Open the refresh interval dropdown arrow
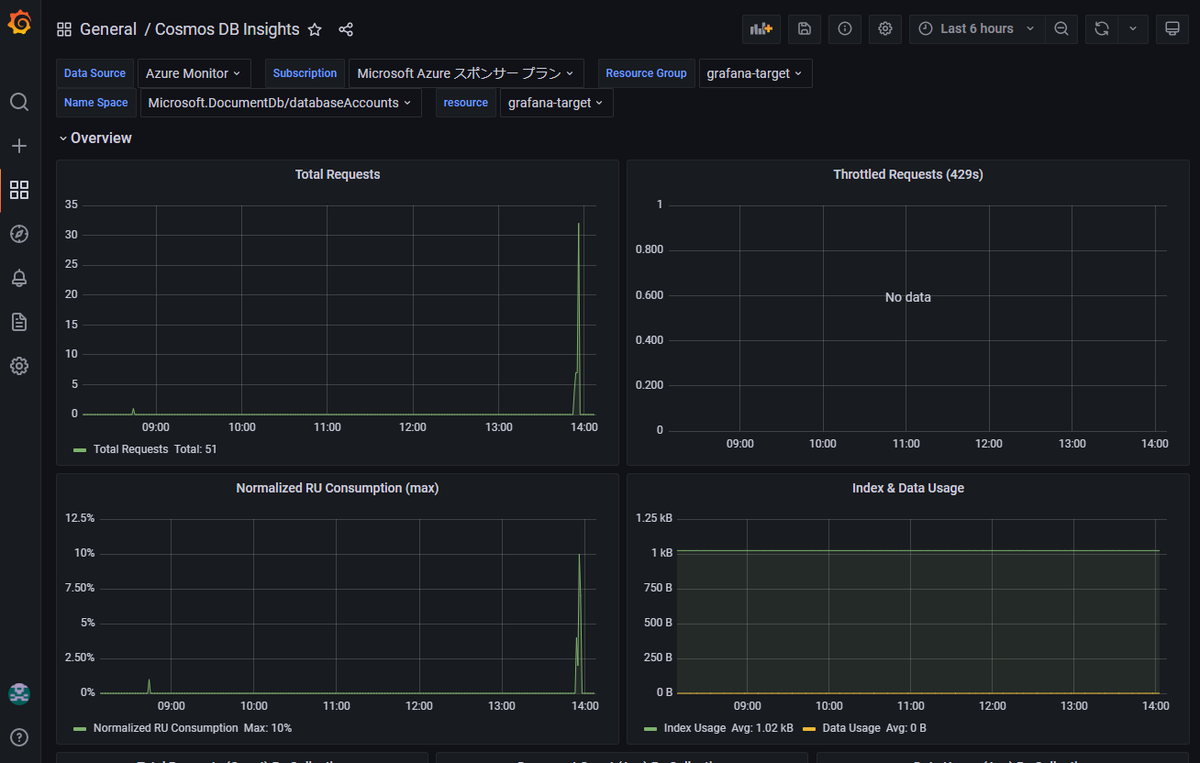Screen dimensions: 1200x763 [x=1133, y=29]
